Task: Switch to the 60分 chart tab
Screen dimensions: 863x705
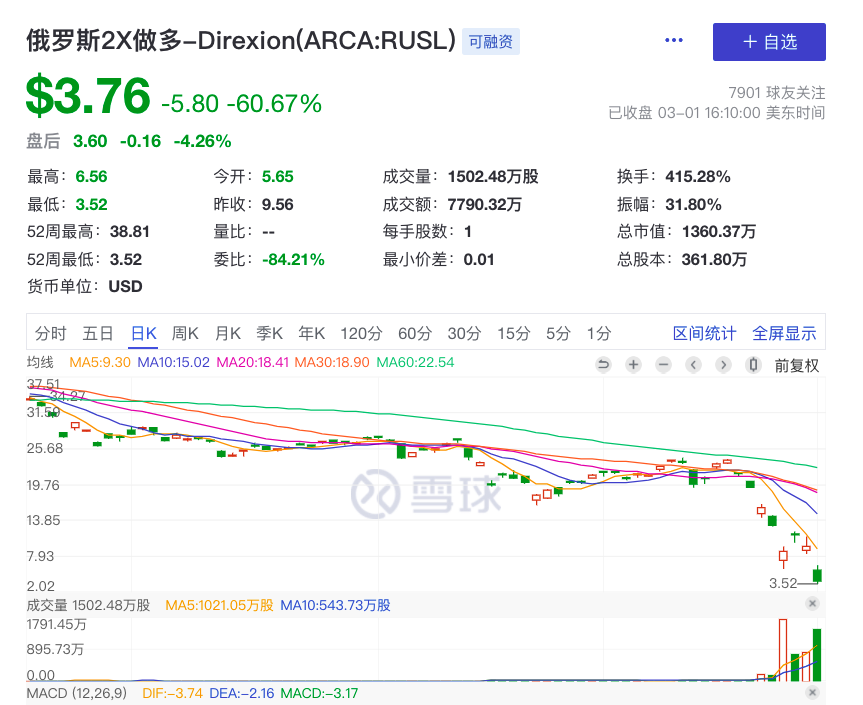Action: [x=414, y=333]
